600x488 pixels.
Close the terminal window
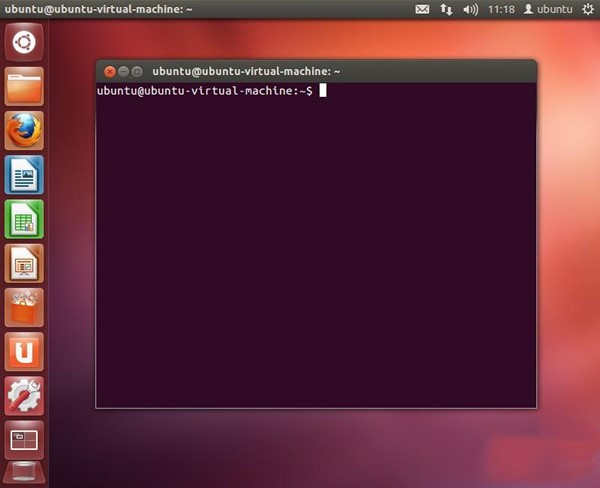(109, 72)
